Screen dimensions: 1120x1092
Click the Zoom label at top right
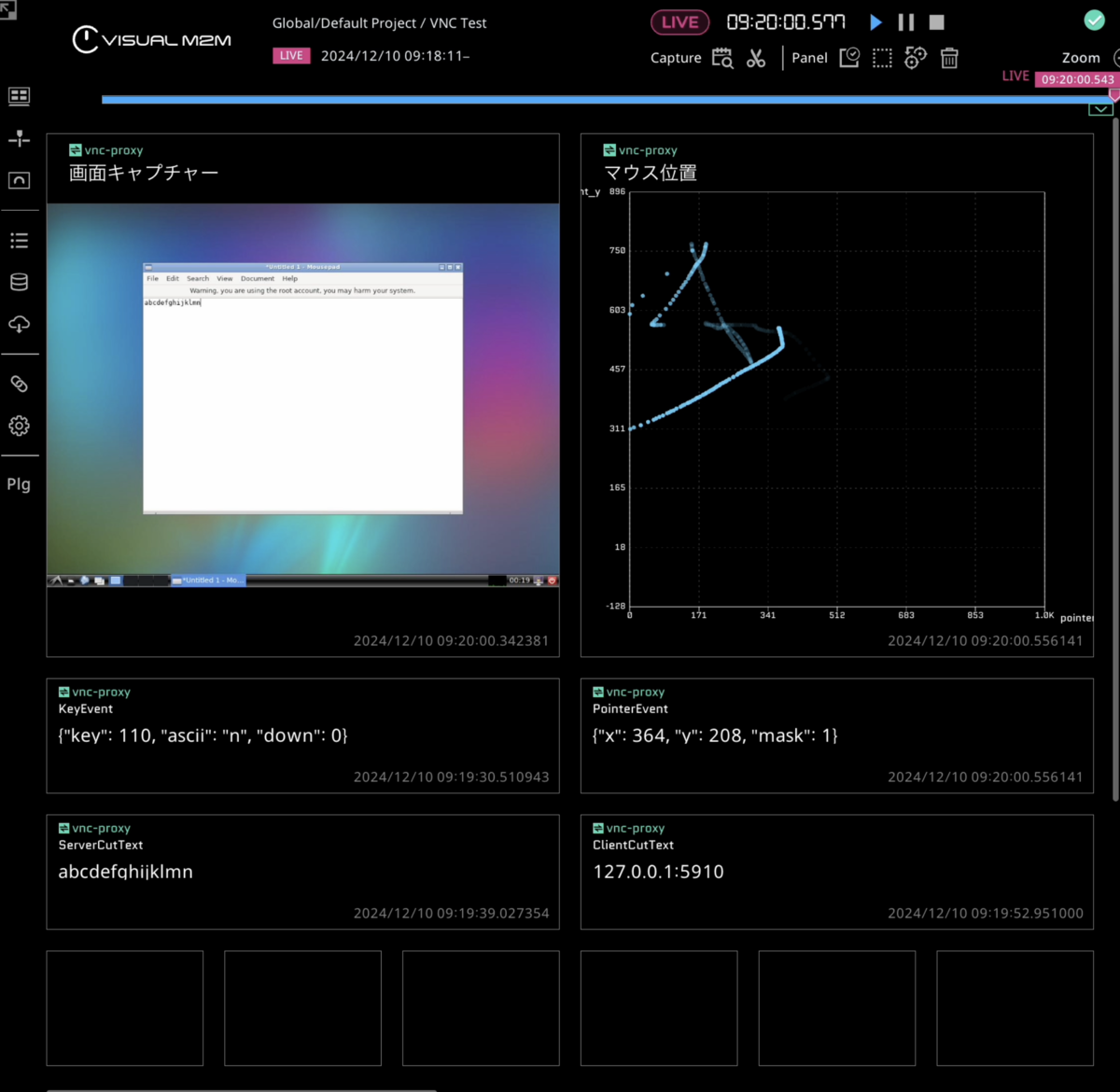1081,58
